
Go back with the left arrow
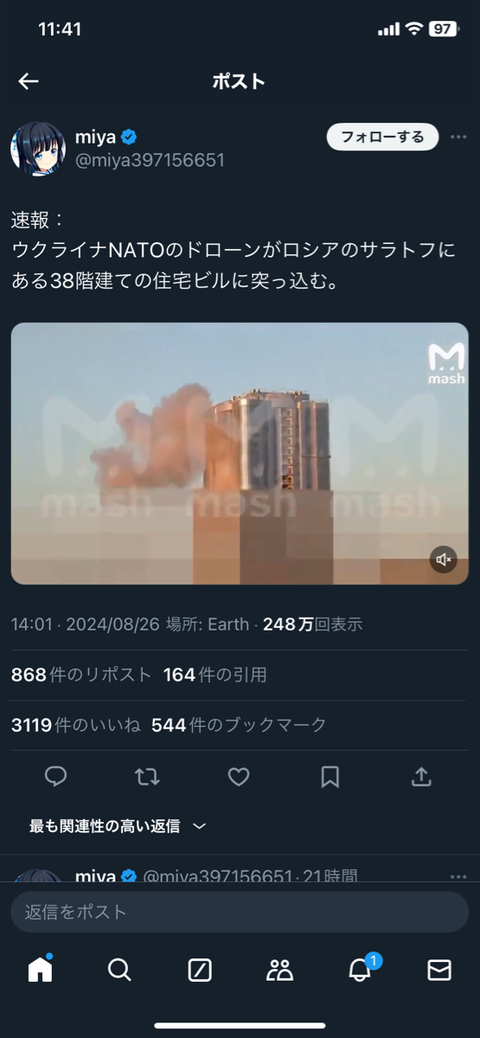(28, 81)
